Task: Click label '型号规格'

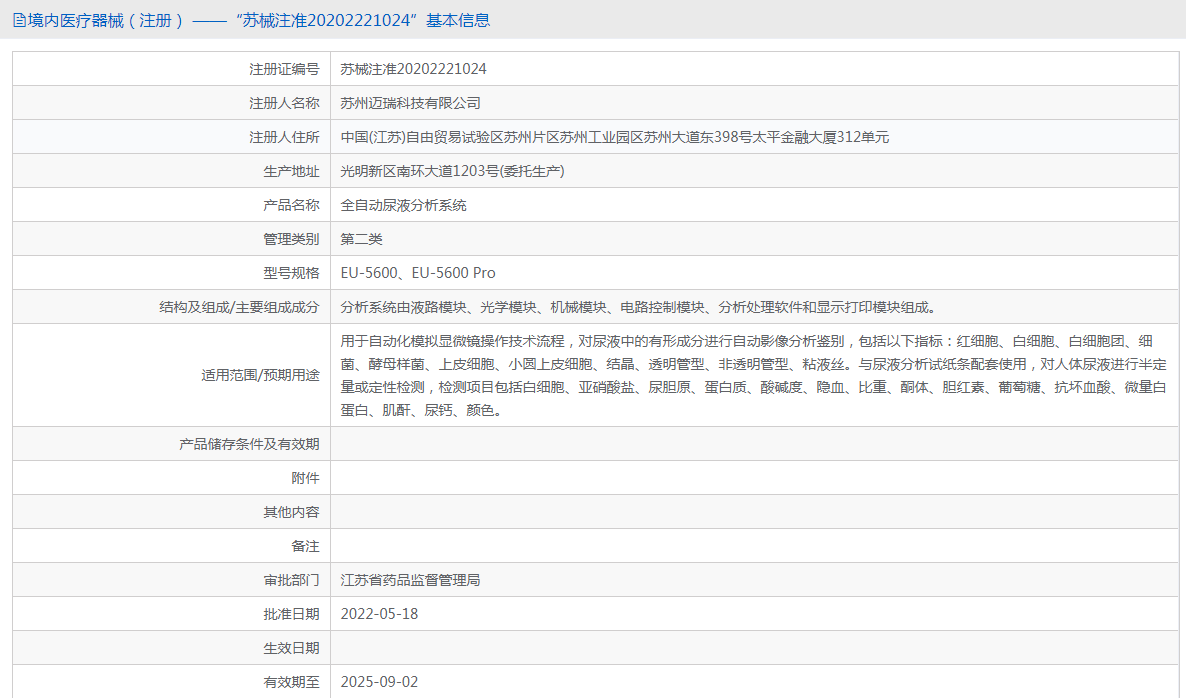Action: (291, 273)
